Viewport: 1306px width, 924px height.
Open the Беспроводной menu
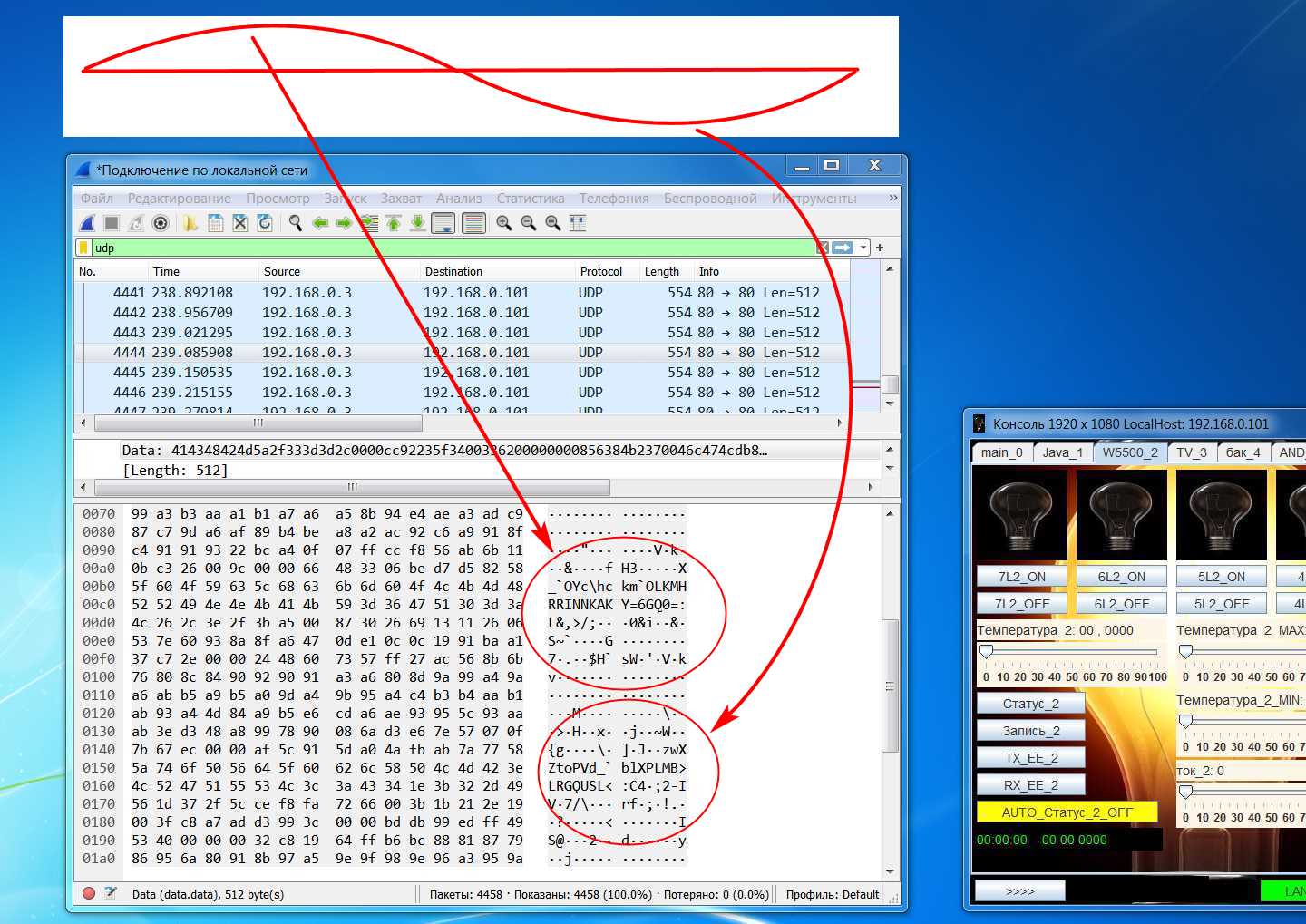pyautogui.click(x=710, y=198)
